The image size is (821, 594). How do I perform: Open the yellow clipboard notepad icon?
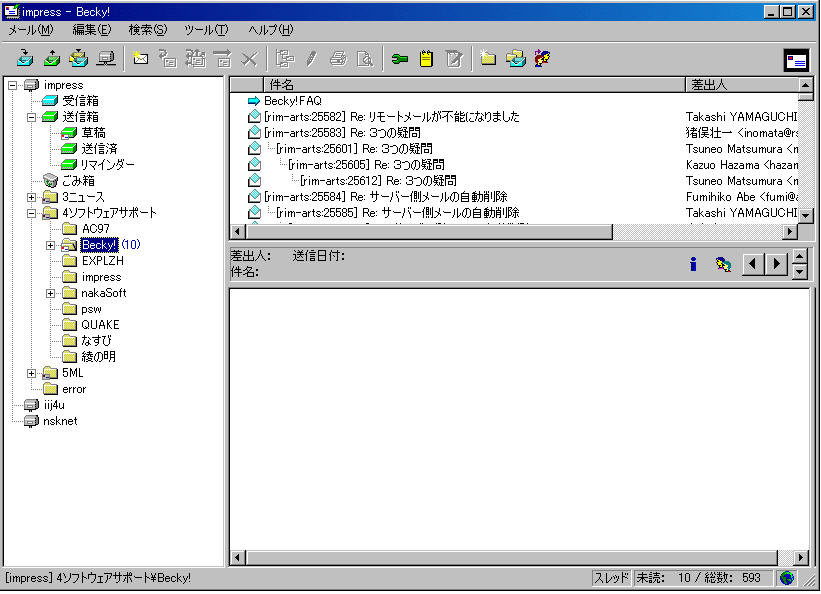(x=427, y=58)
